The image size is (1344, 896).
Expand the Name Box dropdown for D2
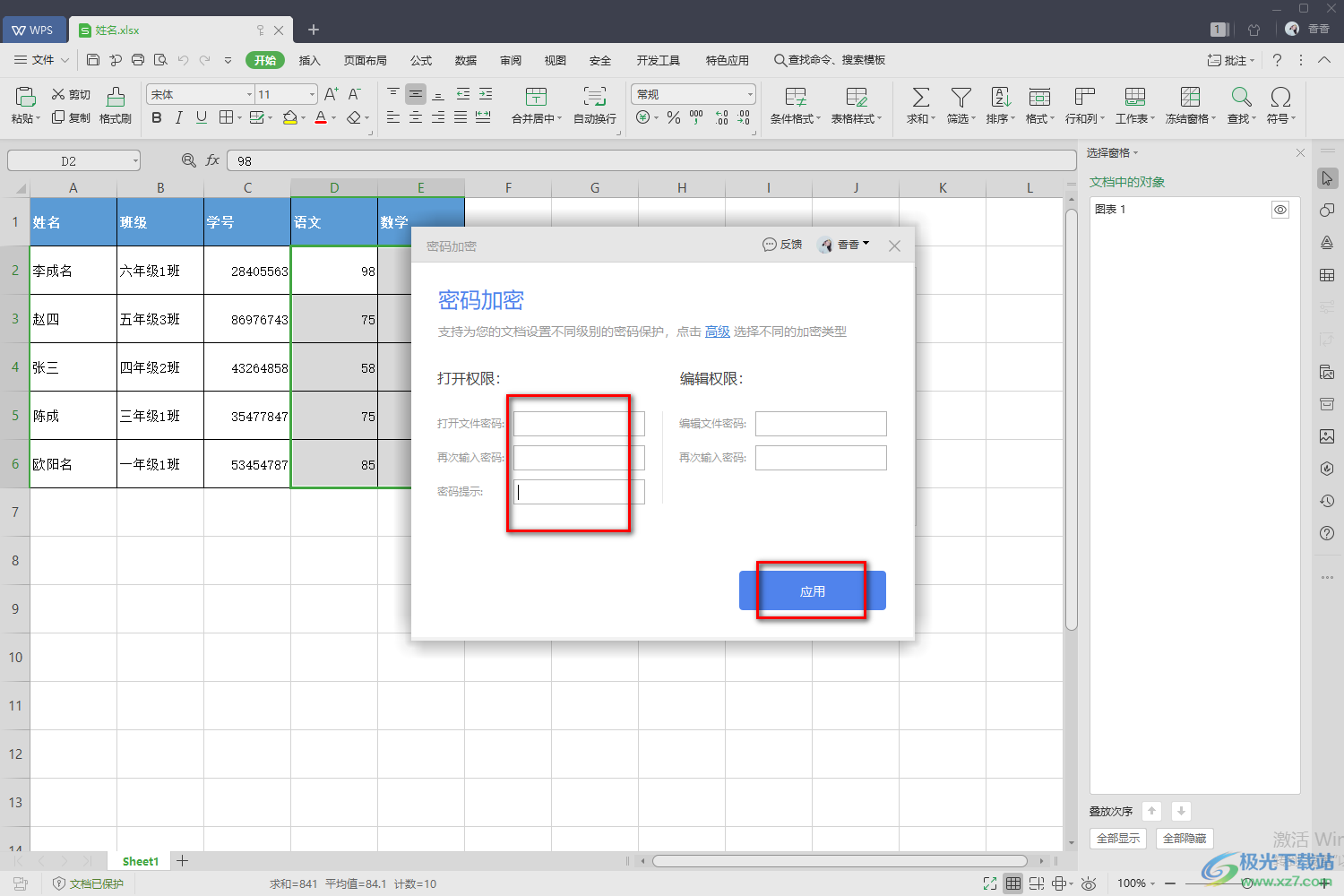tap(135, 161)
